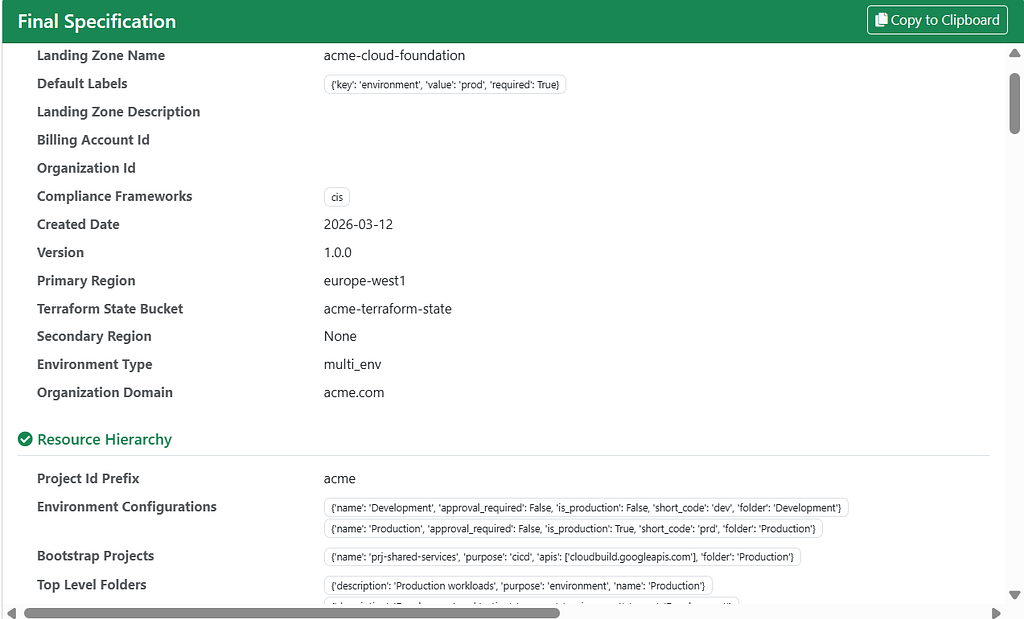Viewport: 1024px width, 619px height.
Task: Click the horizontal scrollbar right arrow
Action: pyautogui.click(x=996, y=613)
